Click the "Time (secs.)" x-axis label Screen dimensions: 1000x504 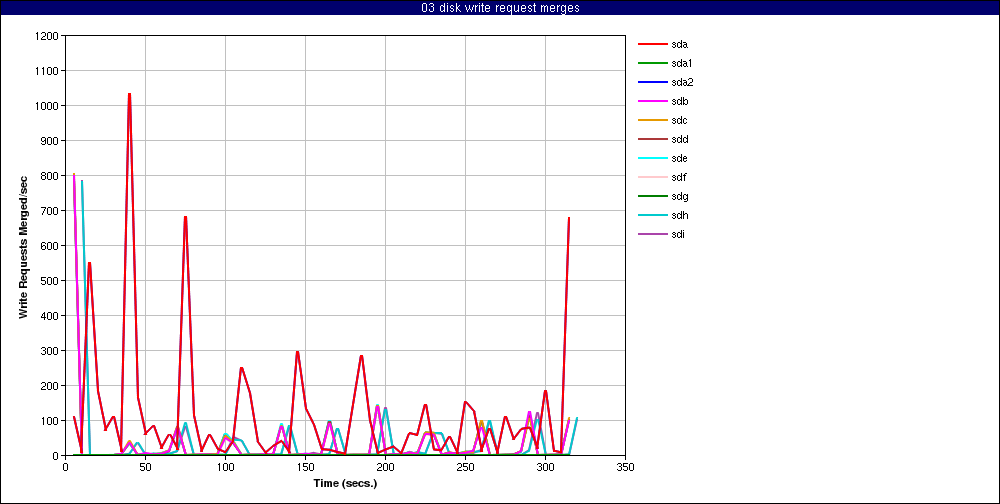coord(344,482)
